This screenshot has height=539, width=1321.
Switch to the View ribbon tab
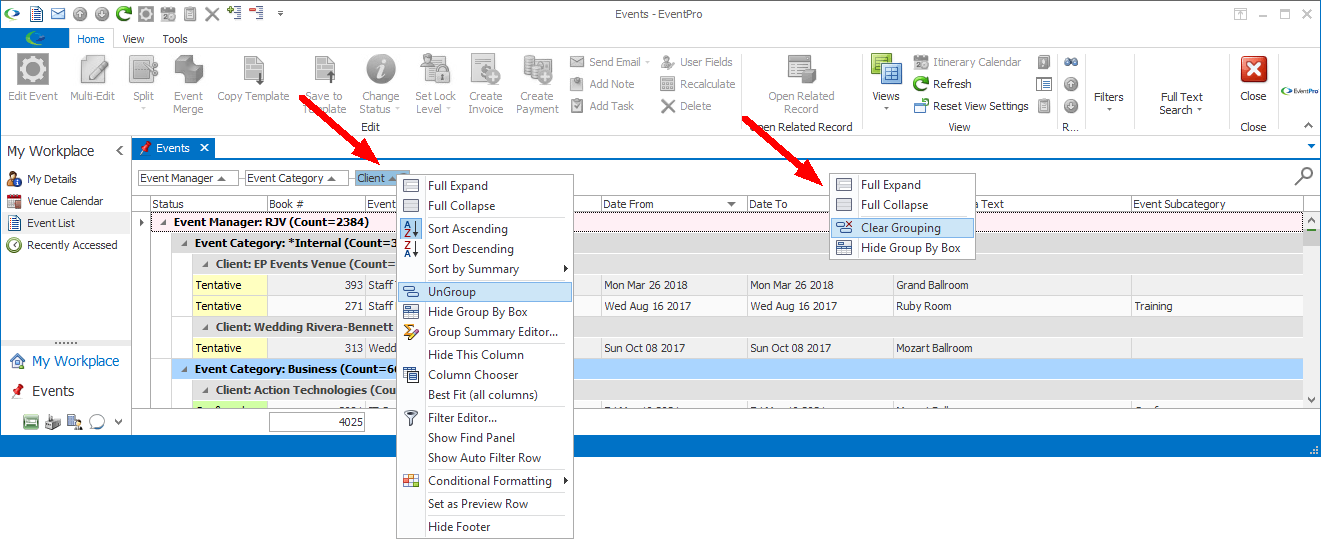click(133, 39)
